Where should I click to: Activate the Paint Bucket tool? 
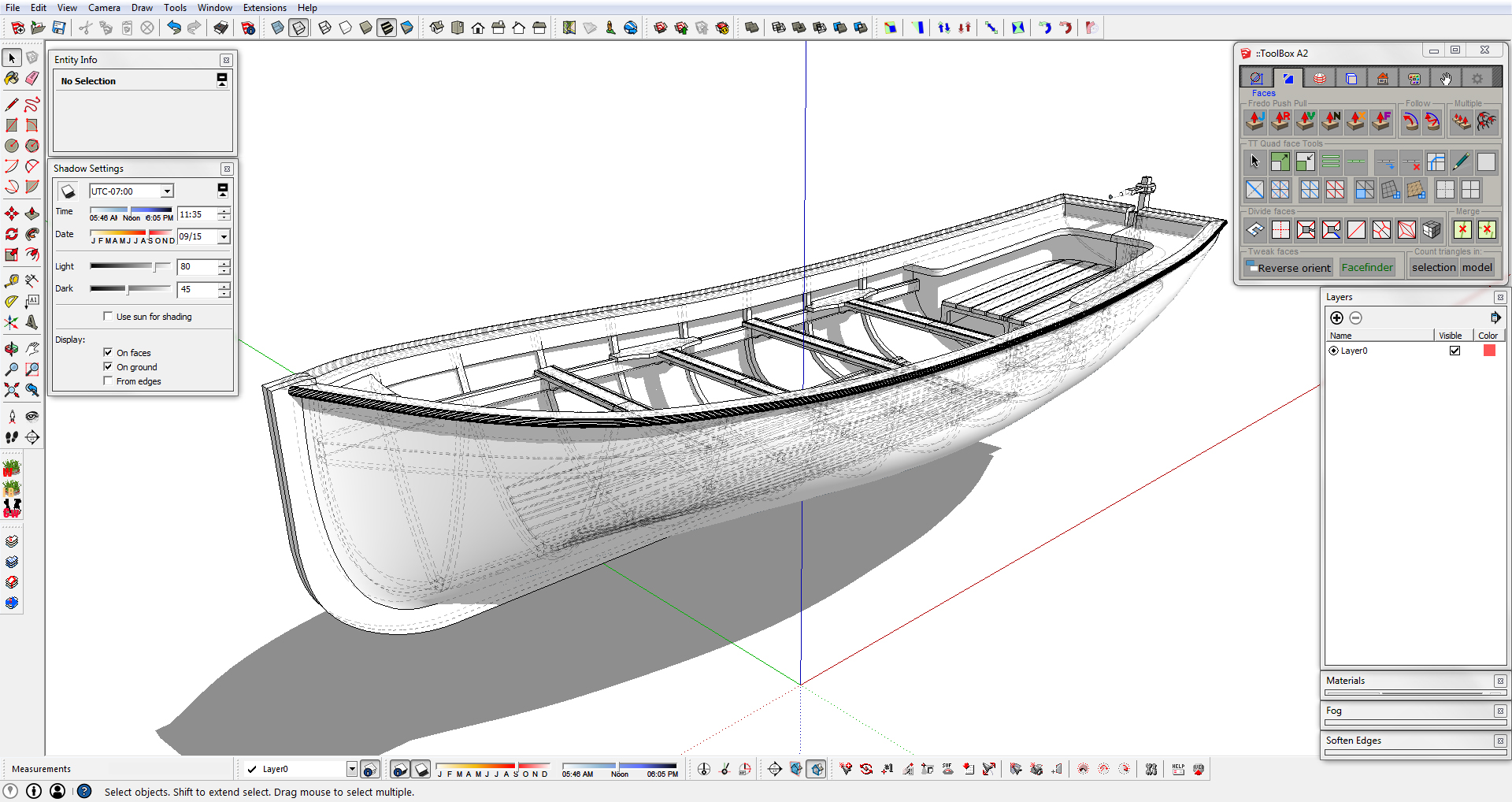point(12,78)
